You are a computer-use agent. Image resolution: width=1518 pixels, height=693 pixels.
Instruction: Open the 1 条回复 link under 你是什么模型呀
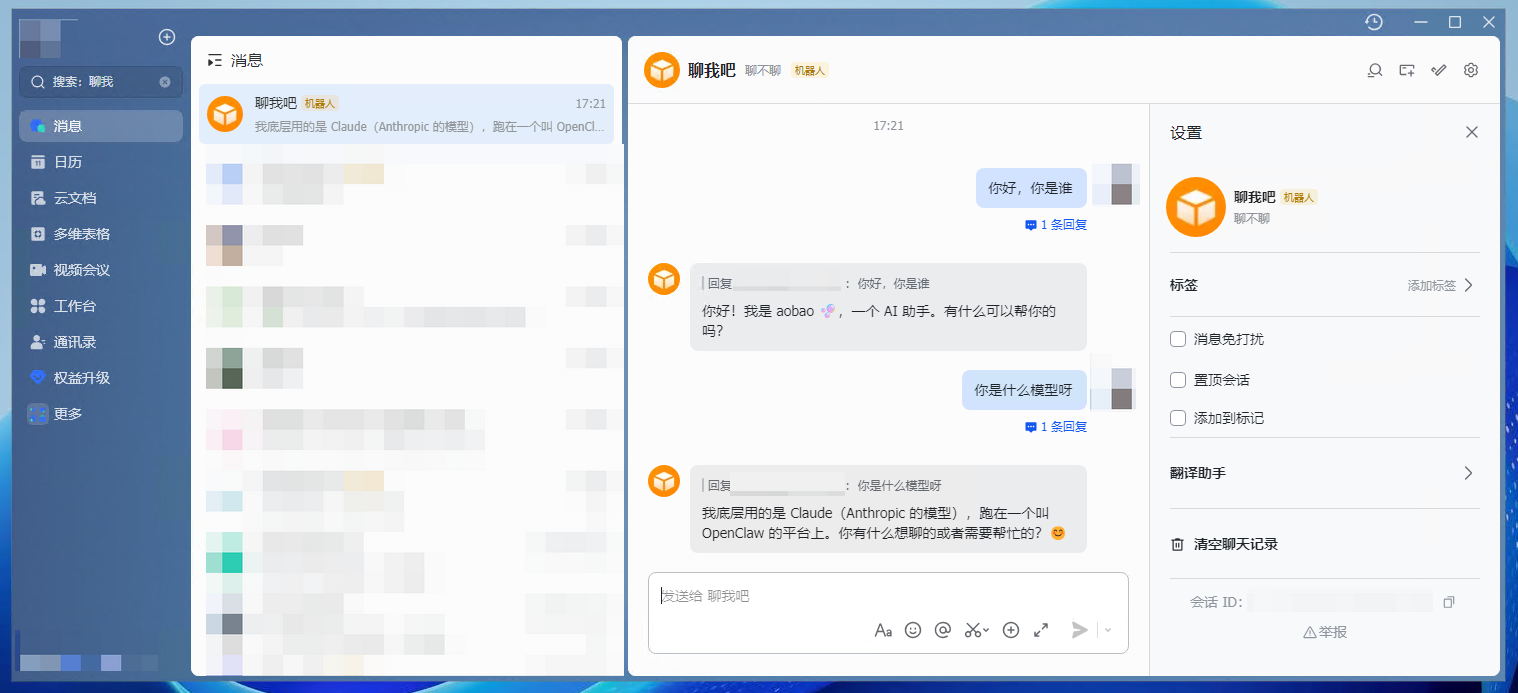click(1056, 427)
